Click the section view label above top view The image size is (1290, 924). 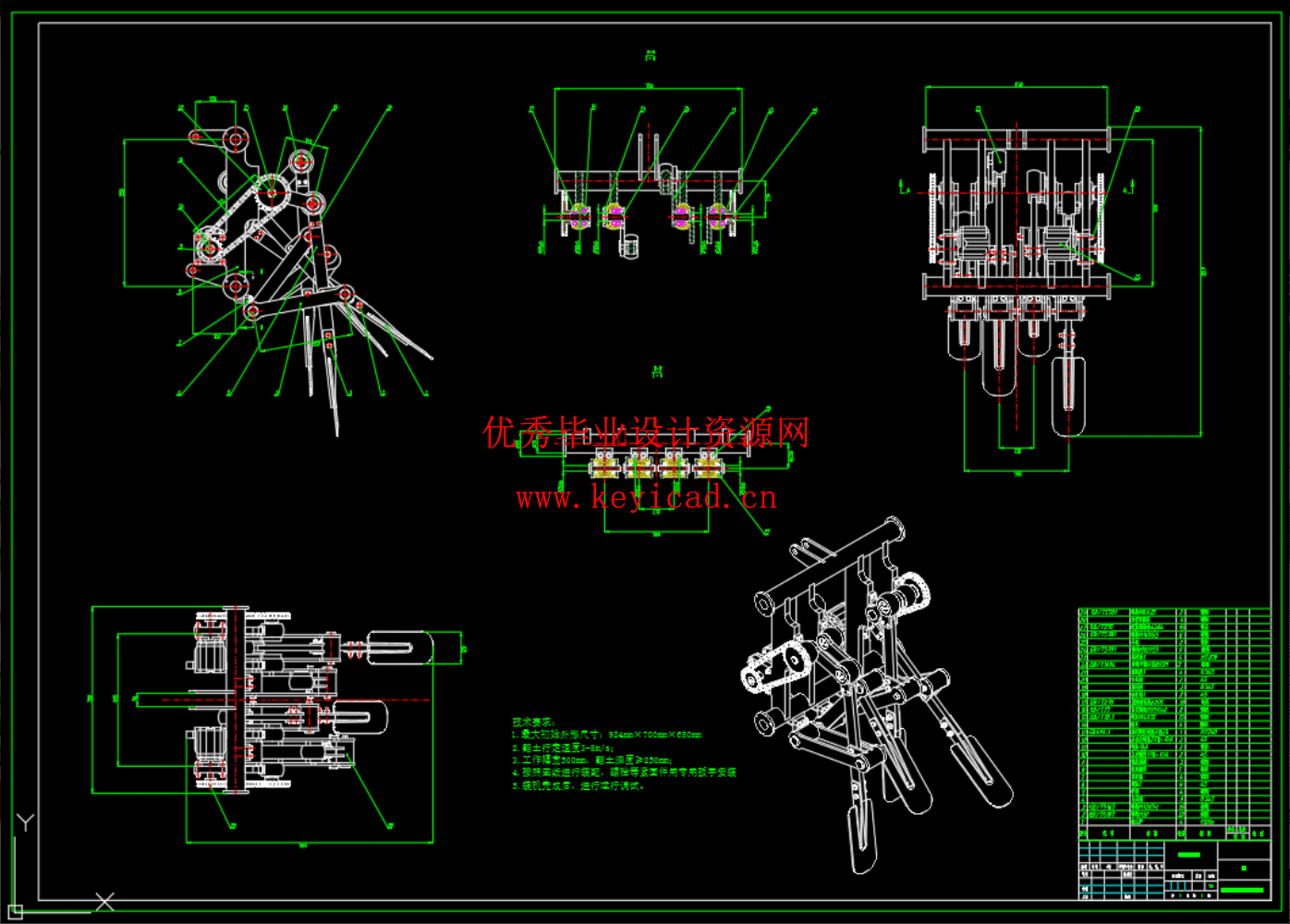tap(650, 53)
